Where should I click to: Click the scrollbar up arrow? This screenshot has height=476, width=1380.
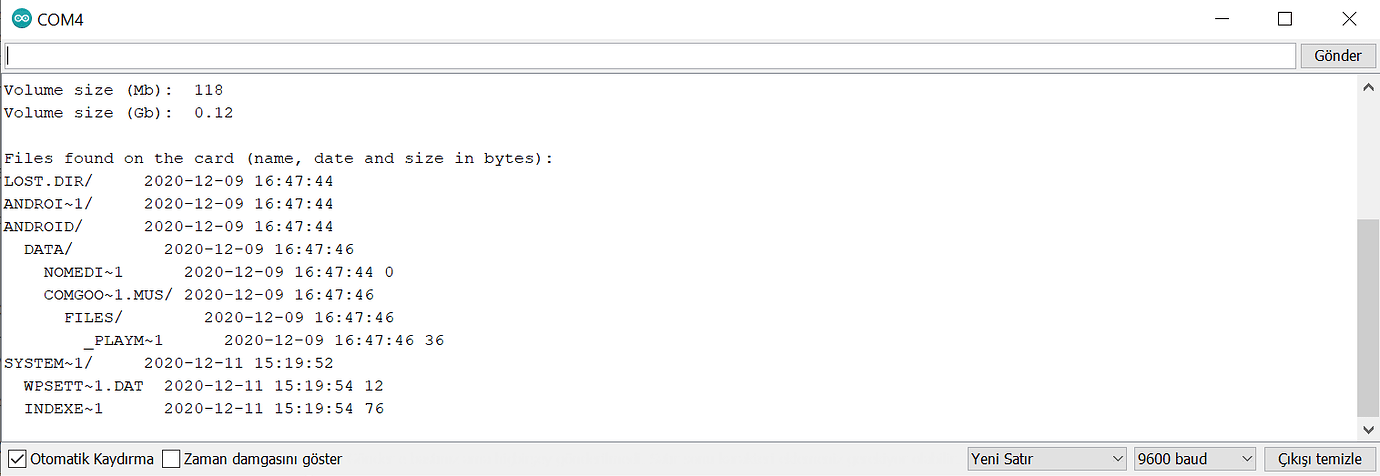point(1368,88)
